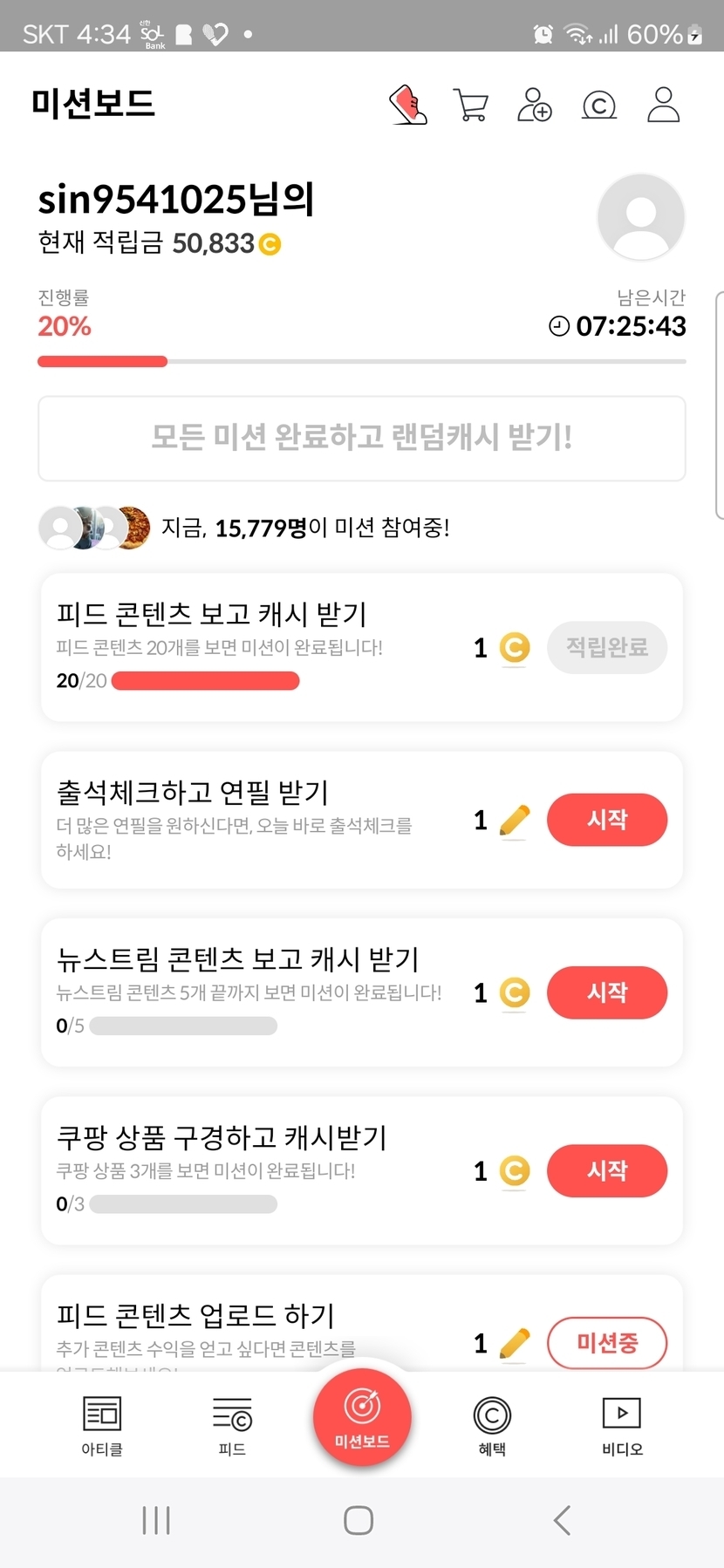Tap the red sneaker icon in header
Image resolution: width=724 pixels, height=1568 pixels.
click(407, 105)
